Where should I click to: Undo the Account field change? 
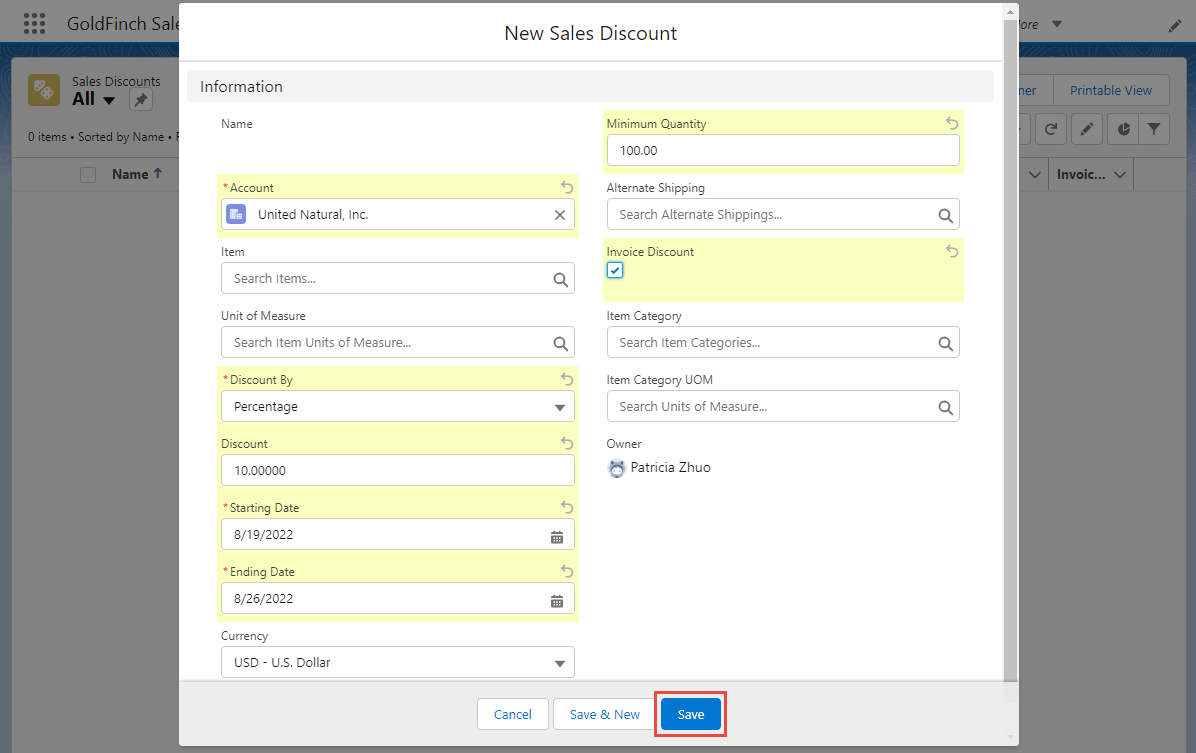coord(566,187)
